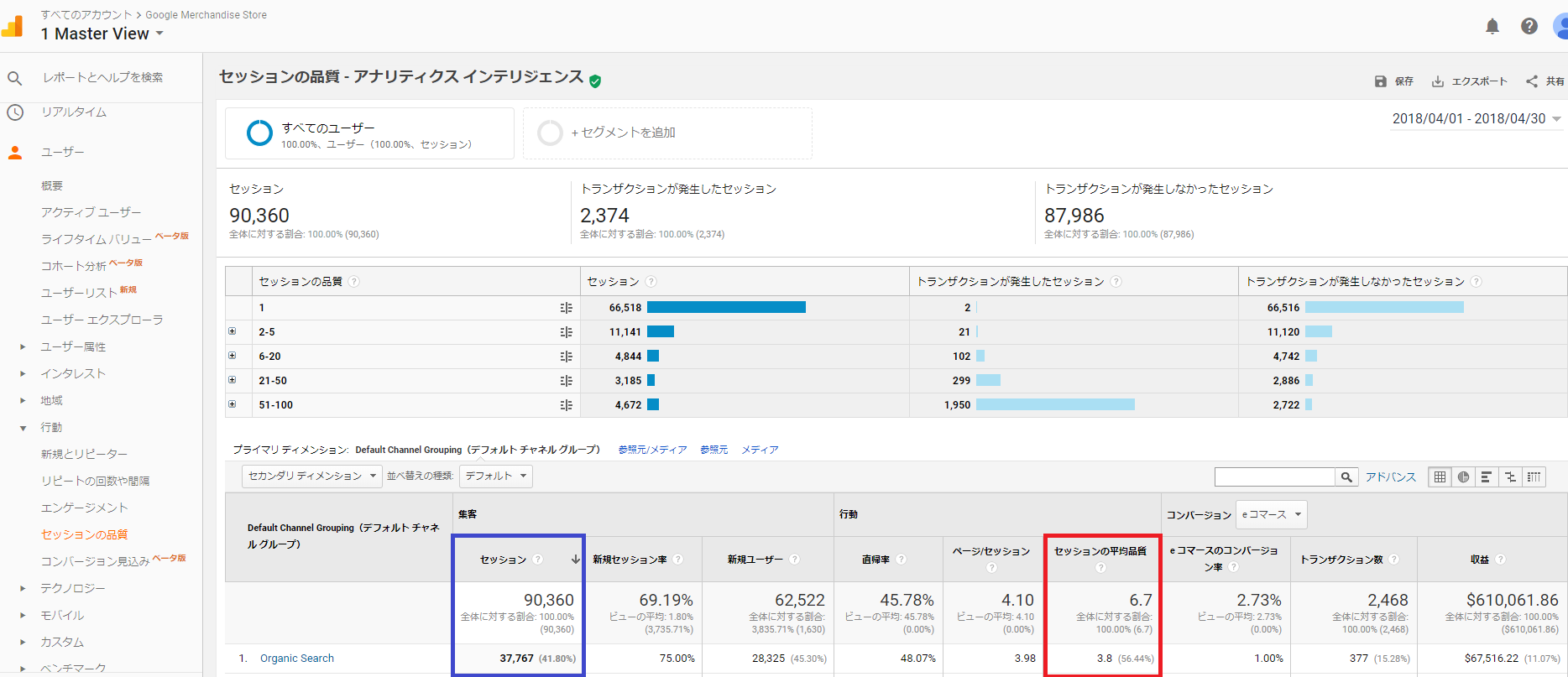Open the notifications bell

[x=1492, y=26]
